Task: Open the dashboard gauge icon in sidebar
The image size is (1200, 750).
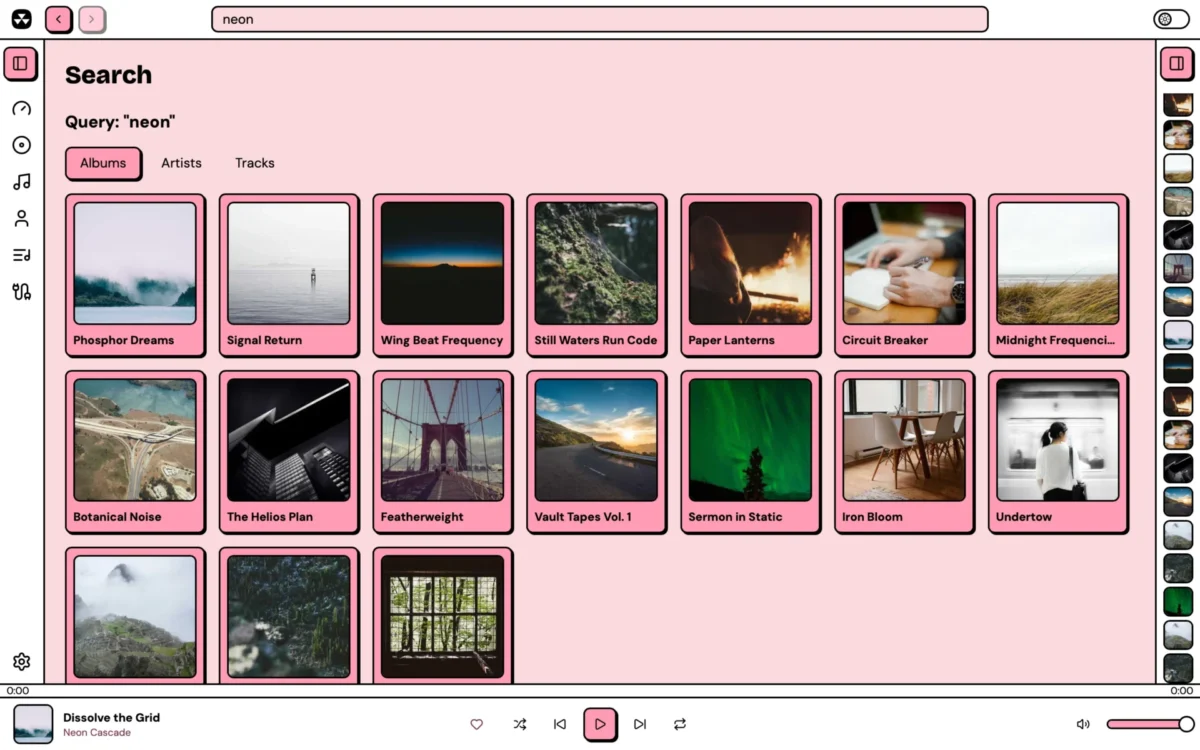Action: (x=21, y=108)
